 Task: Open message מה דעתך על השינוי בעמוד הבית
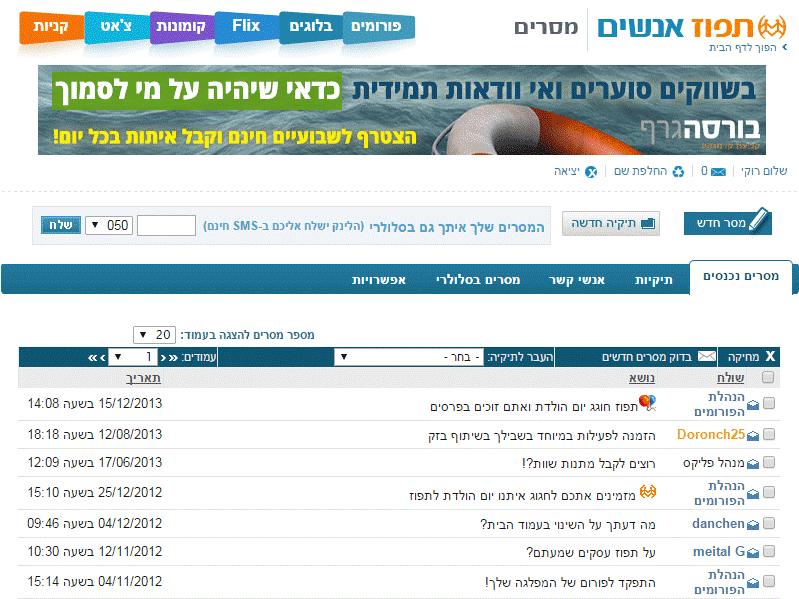568,525
